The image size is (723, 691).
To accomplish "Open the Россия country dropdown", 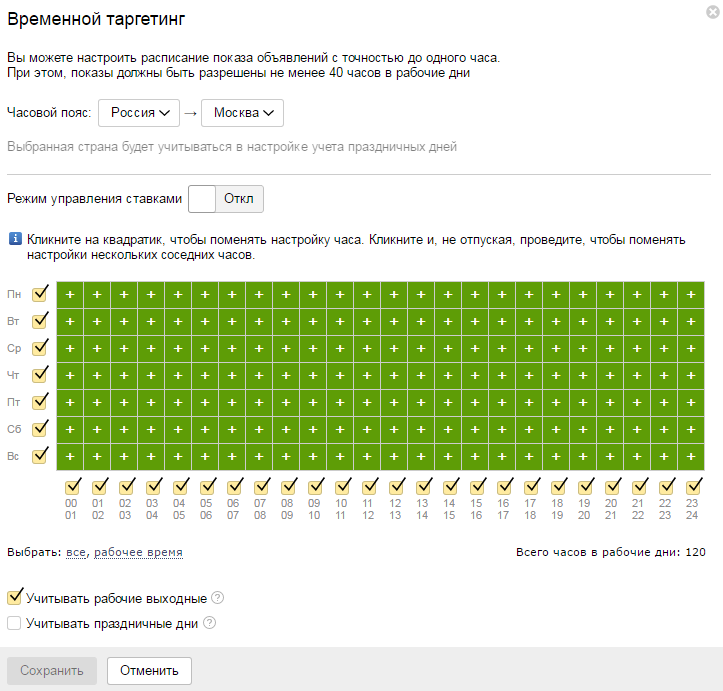I will [139, 113].
